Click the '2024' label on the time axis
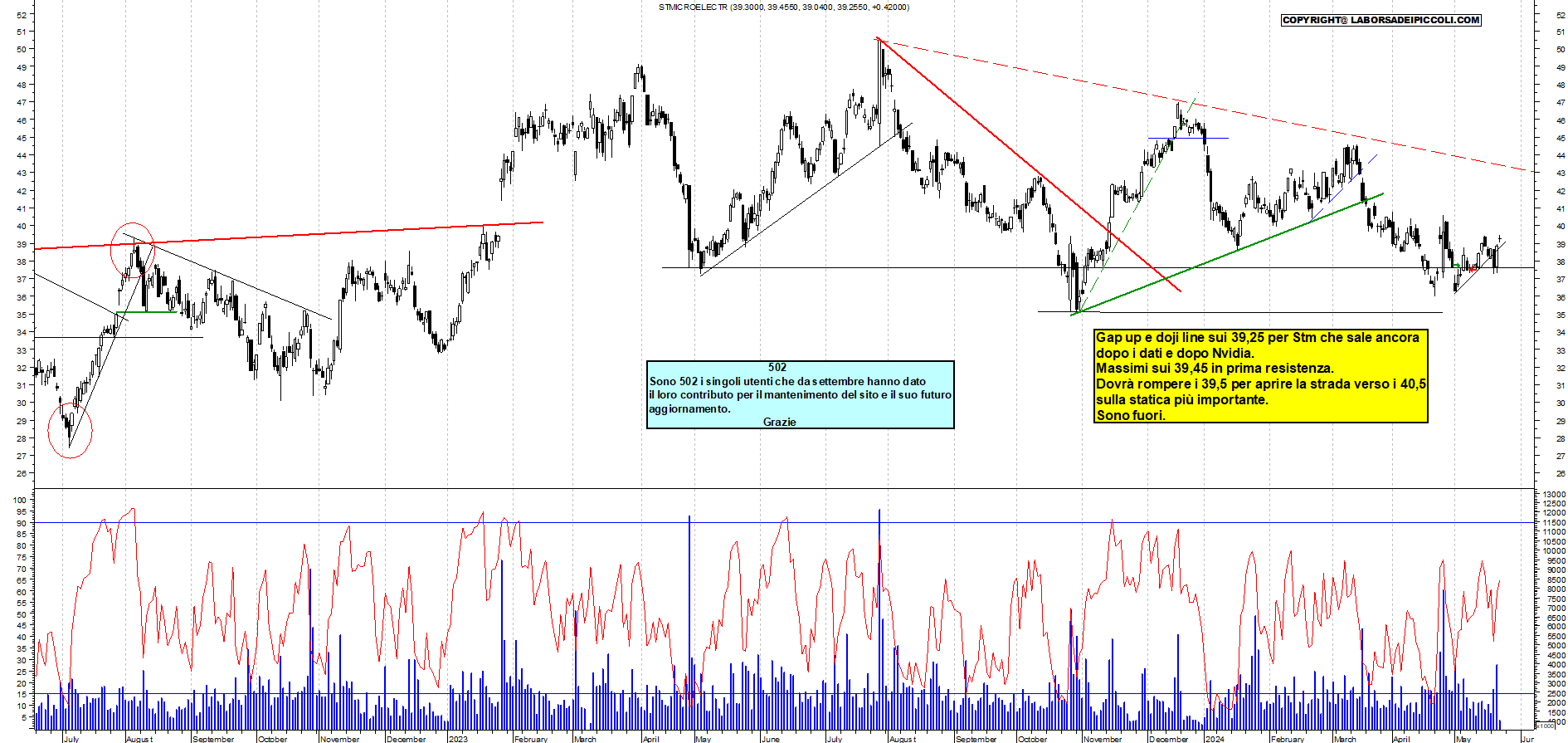 1215,739
